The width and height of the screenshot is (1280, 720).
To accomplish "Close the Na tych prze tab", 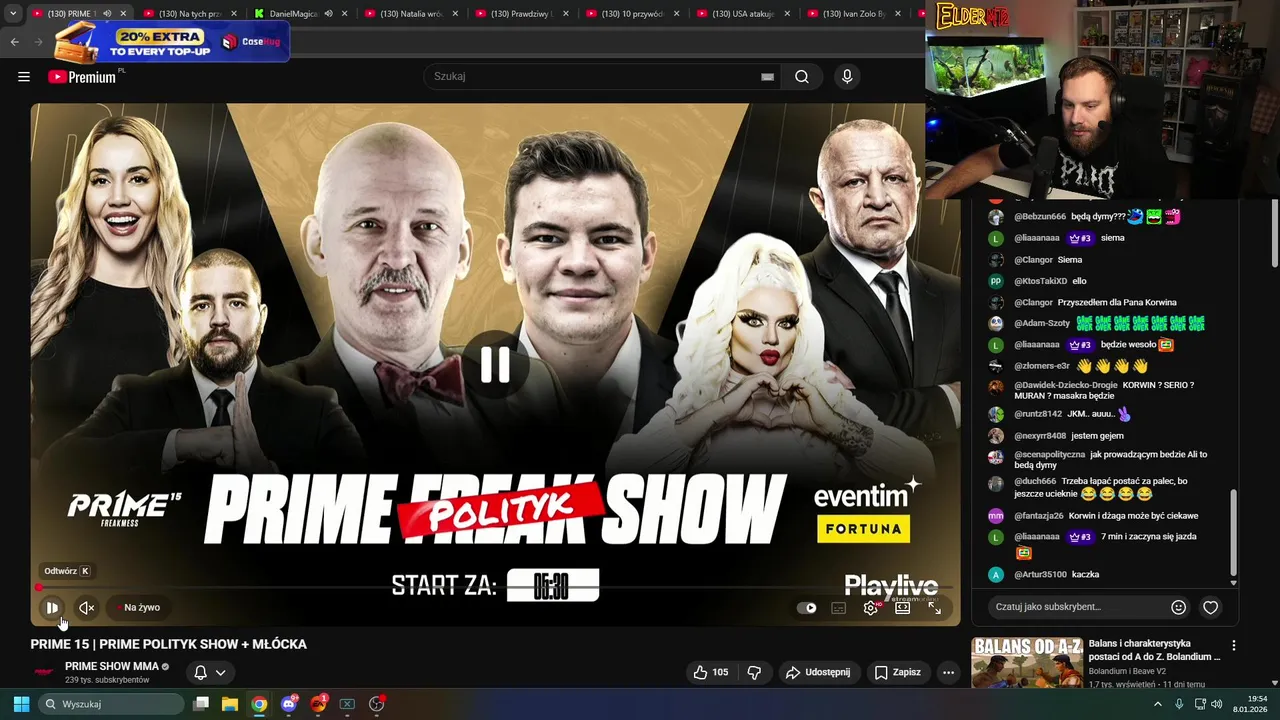I will coord(234,14).
